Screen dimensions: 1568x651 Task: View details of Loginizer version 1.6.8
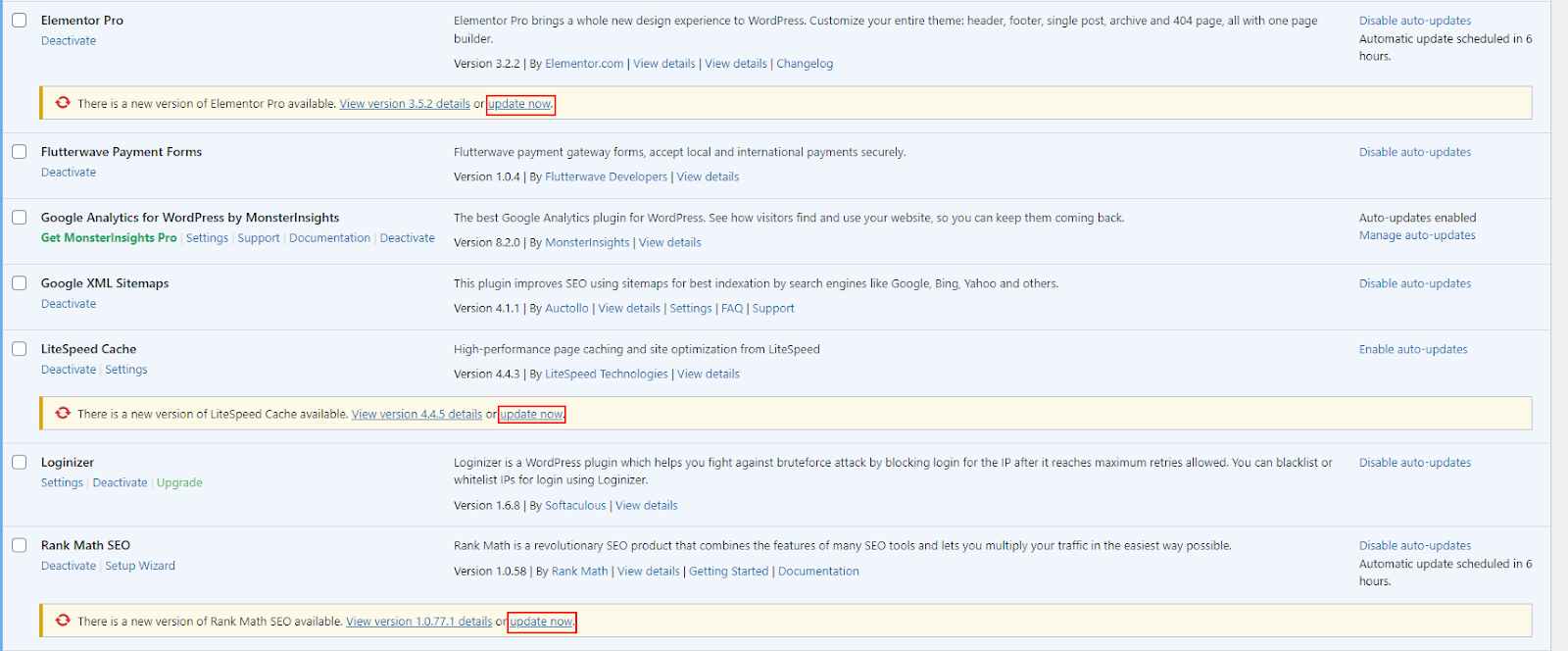point(647,506)
